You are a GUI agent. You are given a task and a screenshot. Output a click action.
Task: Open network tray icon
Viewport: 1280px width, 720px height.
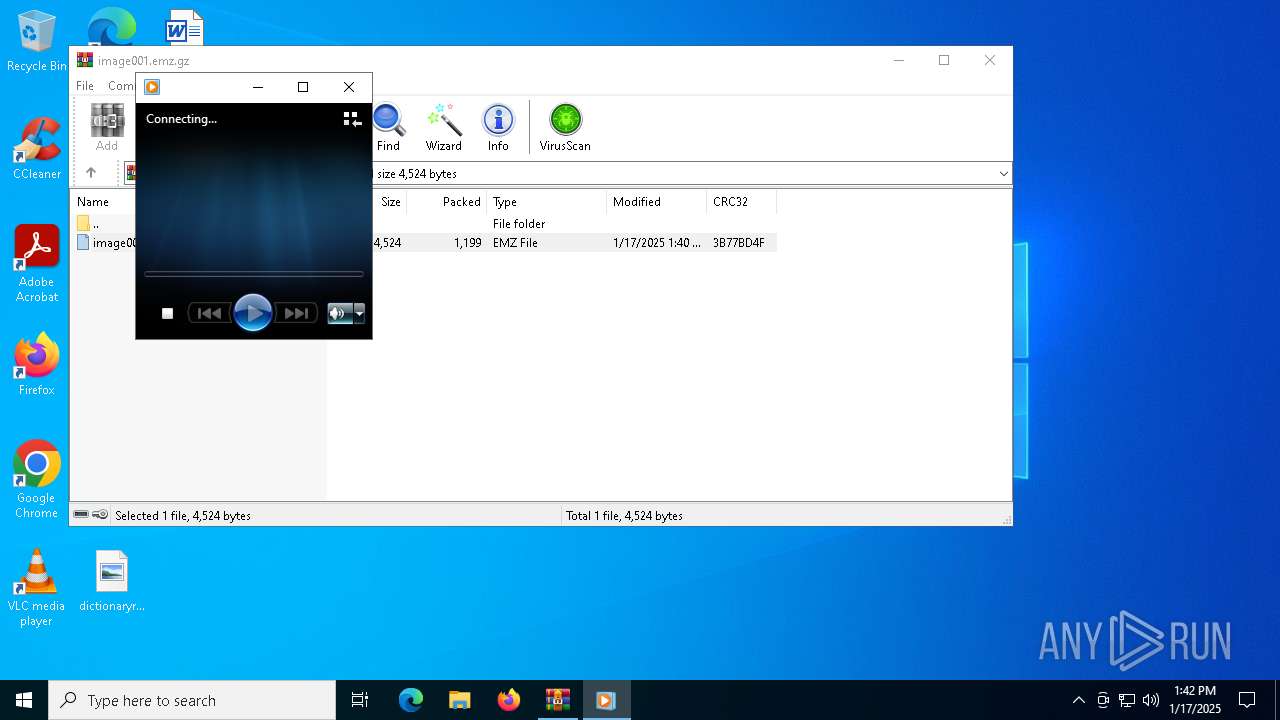[1127, 700]
